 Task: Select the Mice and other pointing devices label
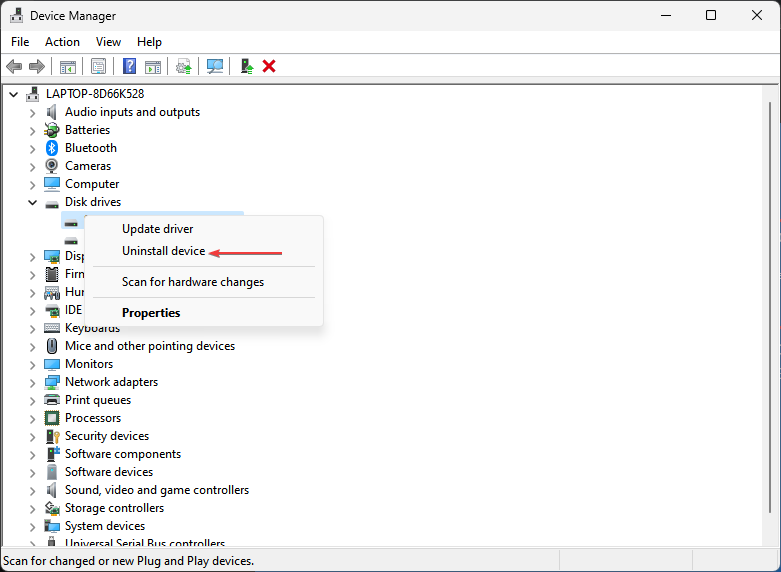[x=150, y=346]
